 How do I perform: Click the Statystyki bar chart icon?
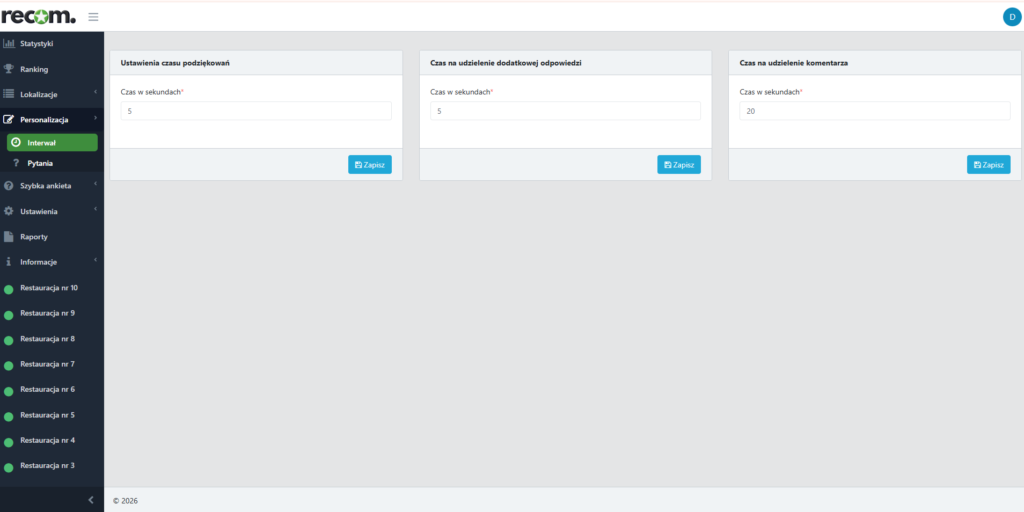coord(9,44)
